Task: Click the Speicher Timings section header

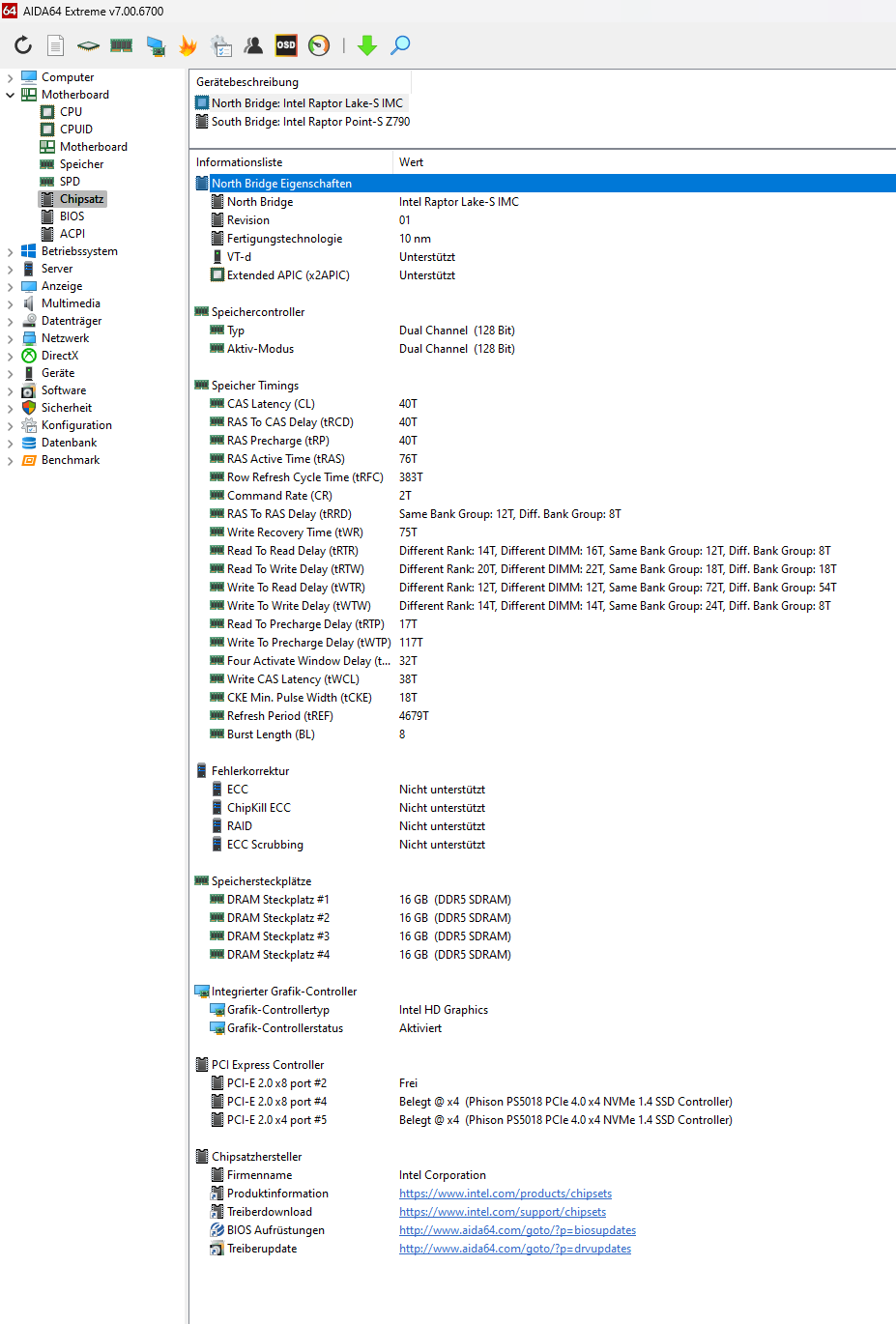Action: tap(255, 386)
